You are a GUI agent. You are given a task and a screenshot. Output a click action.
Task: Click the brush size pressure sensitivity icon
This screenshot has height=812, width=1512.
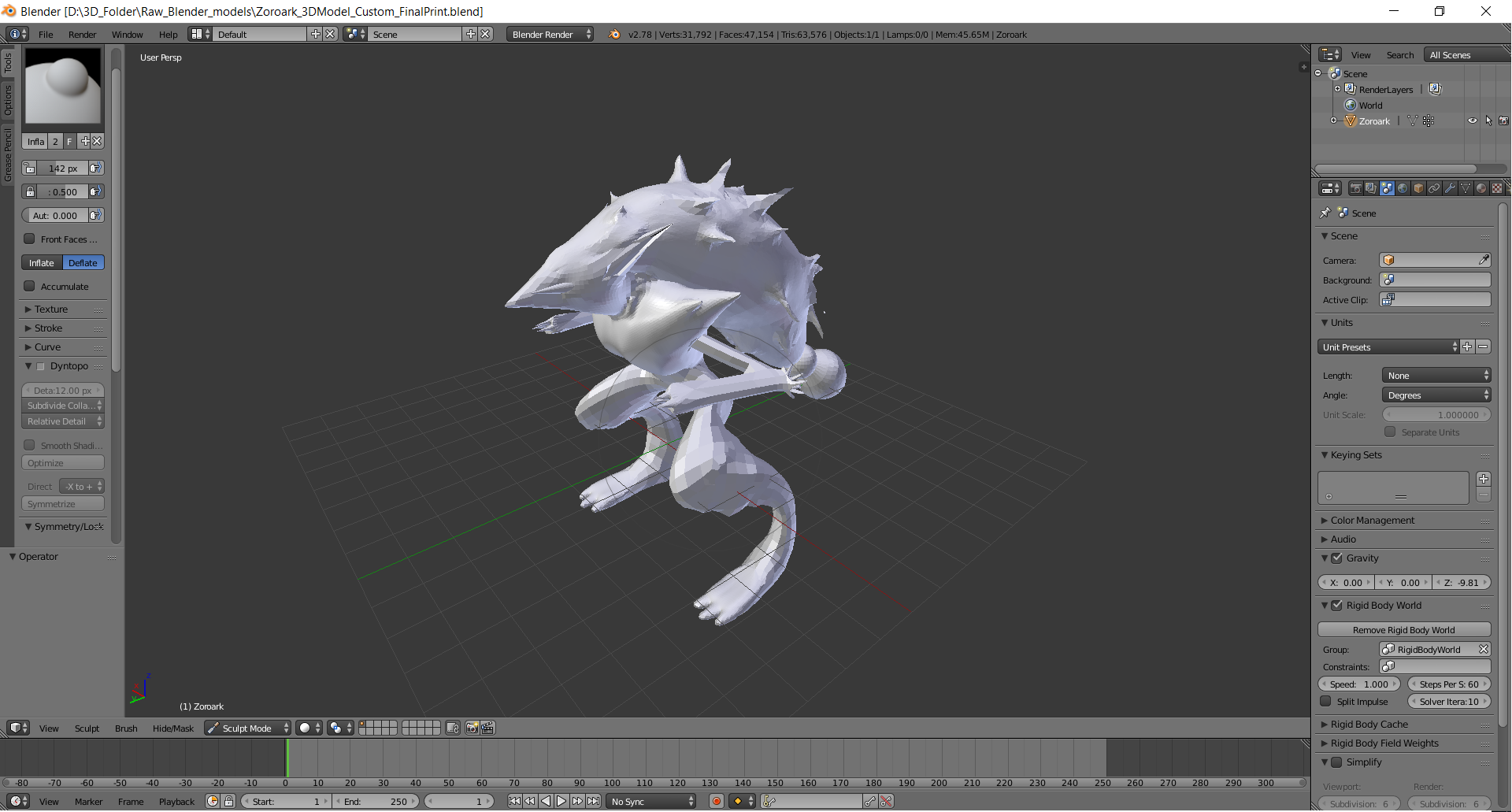click(x=95, y=168)
